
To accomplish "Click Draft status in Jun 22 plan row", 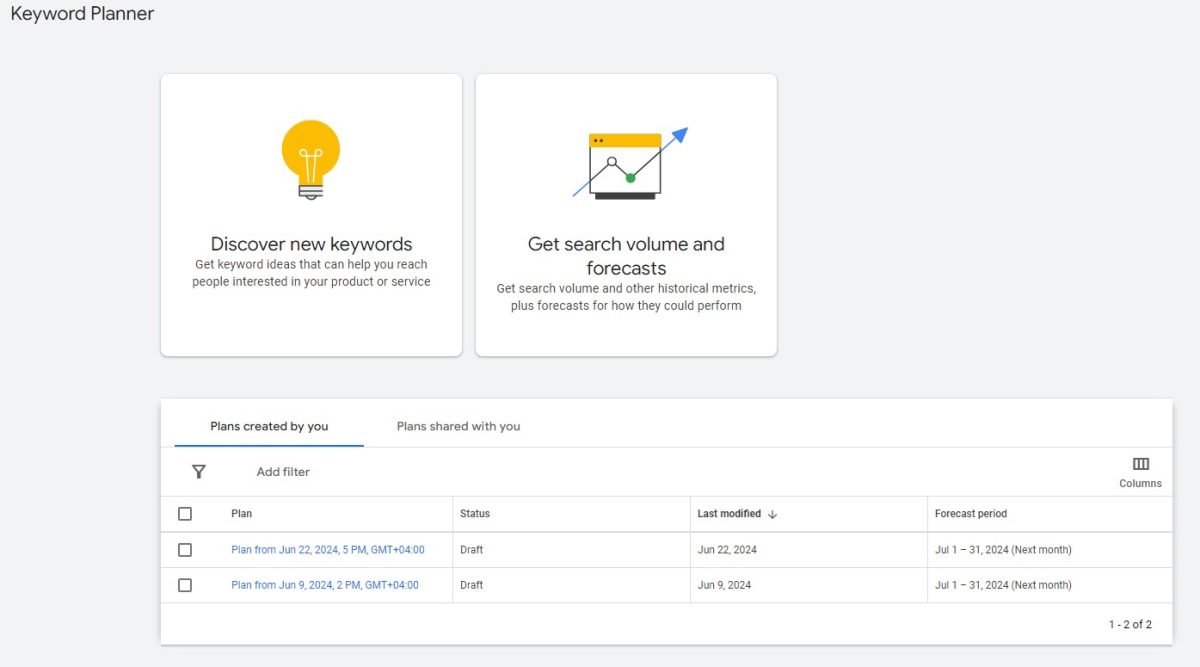I will click(472, 550).
